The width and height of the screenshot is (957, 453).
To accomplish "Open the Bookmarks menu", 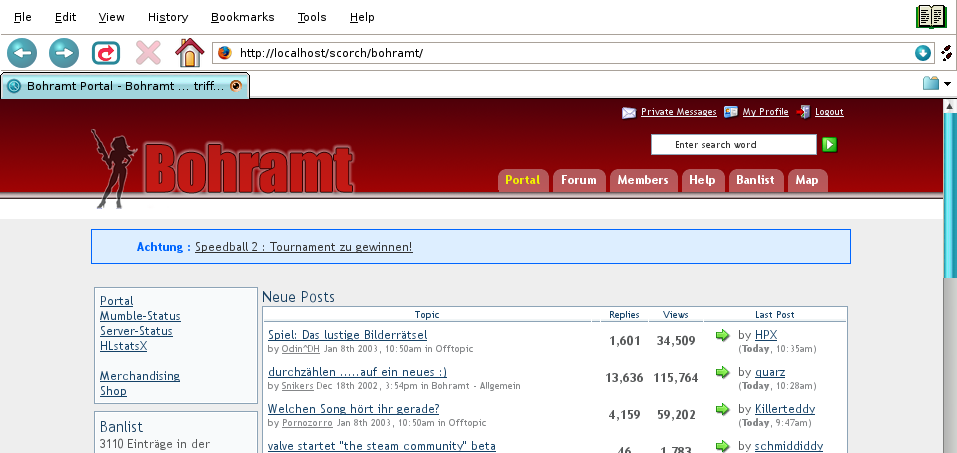I will 241,17.
